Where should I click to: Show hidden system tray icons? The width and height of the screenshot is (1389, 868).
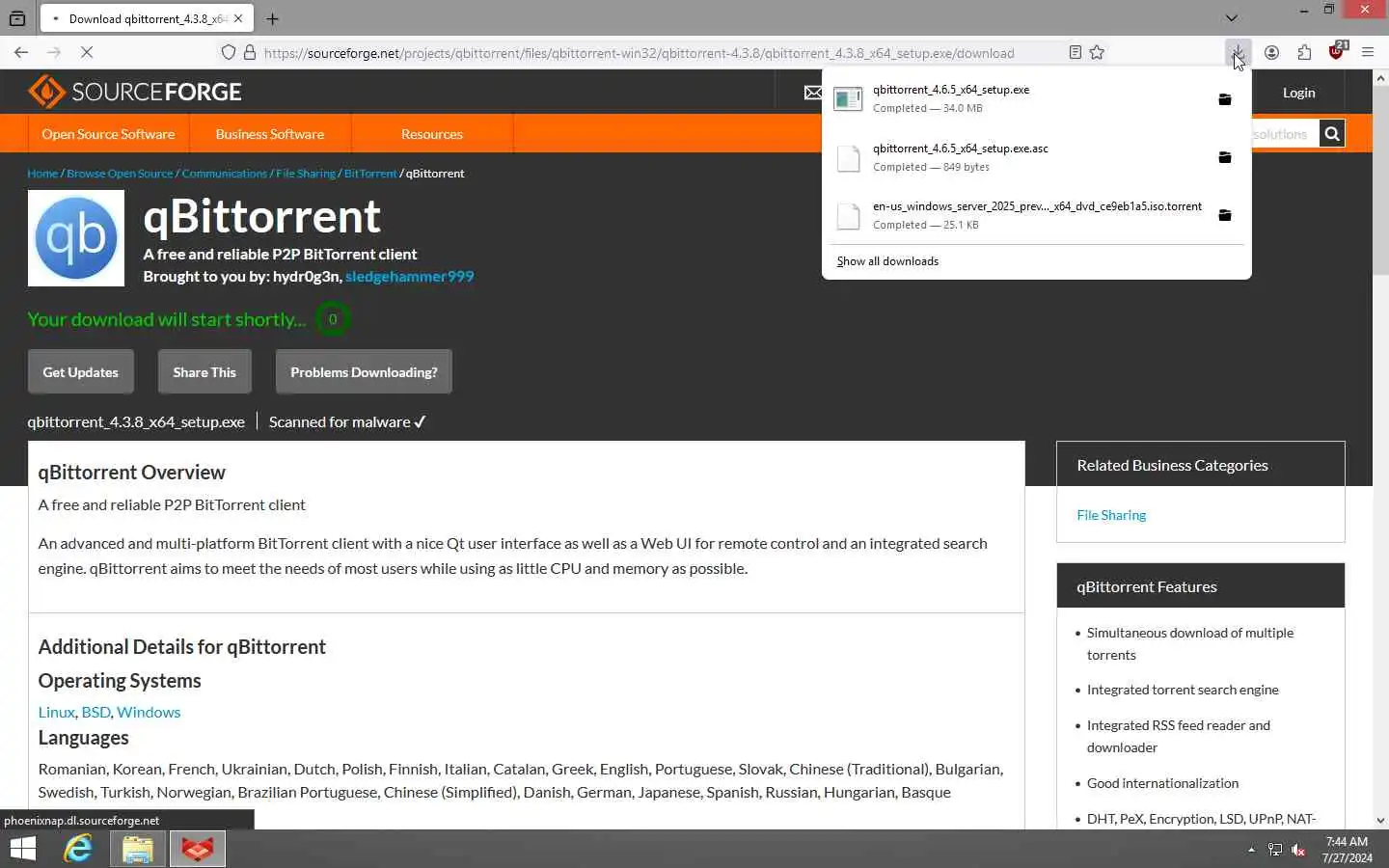(x=1251, y=850)
